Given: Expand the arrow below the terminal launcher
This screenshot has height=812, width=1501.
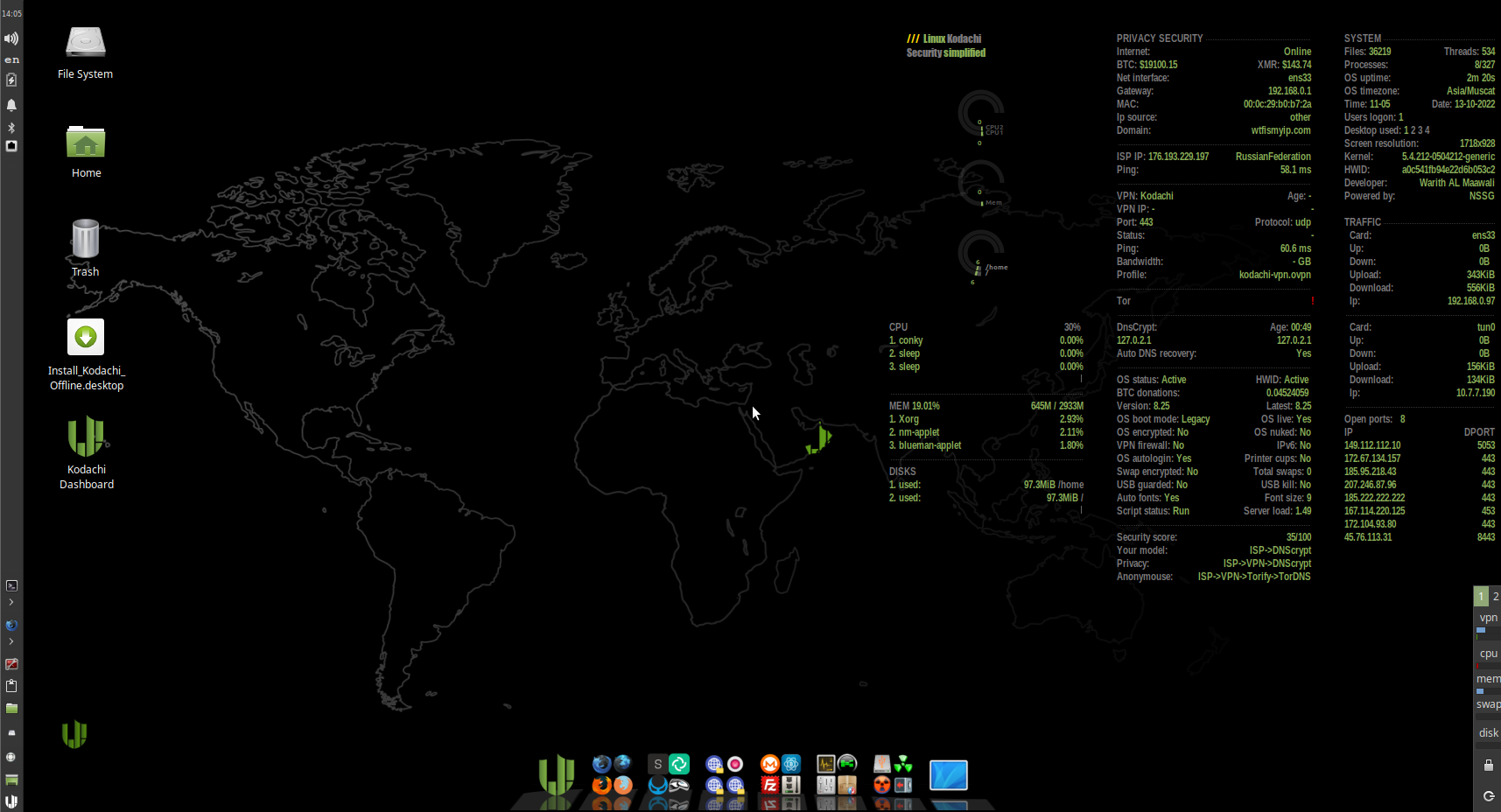Looking at the screenshot, I should pos(11,602).
